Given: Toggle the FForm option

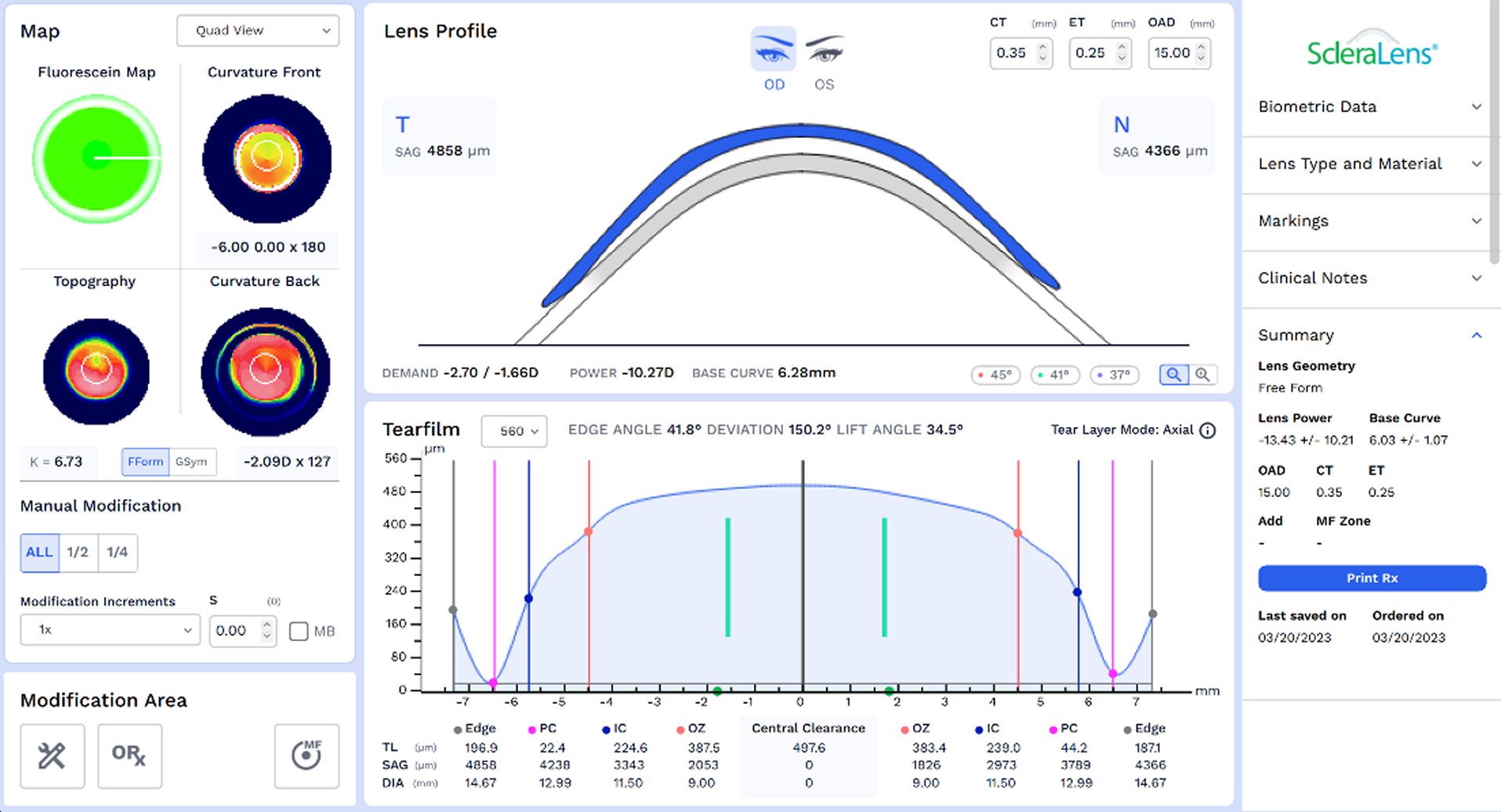Looking at the screenshot, I should [x=145, y=462].
